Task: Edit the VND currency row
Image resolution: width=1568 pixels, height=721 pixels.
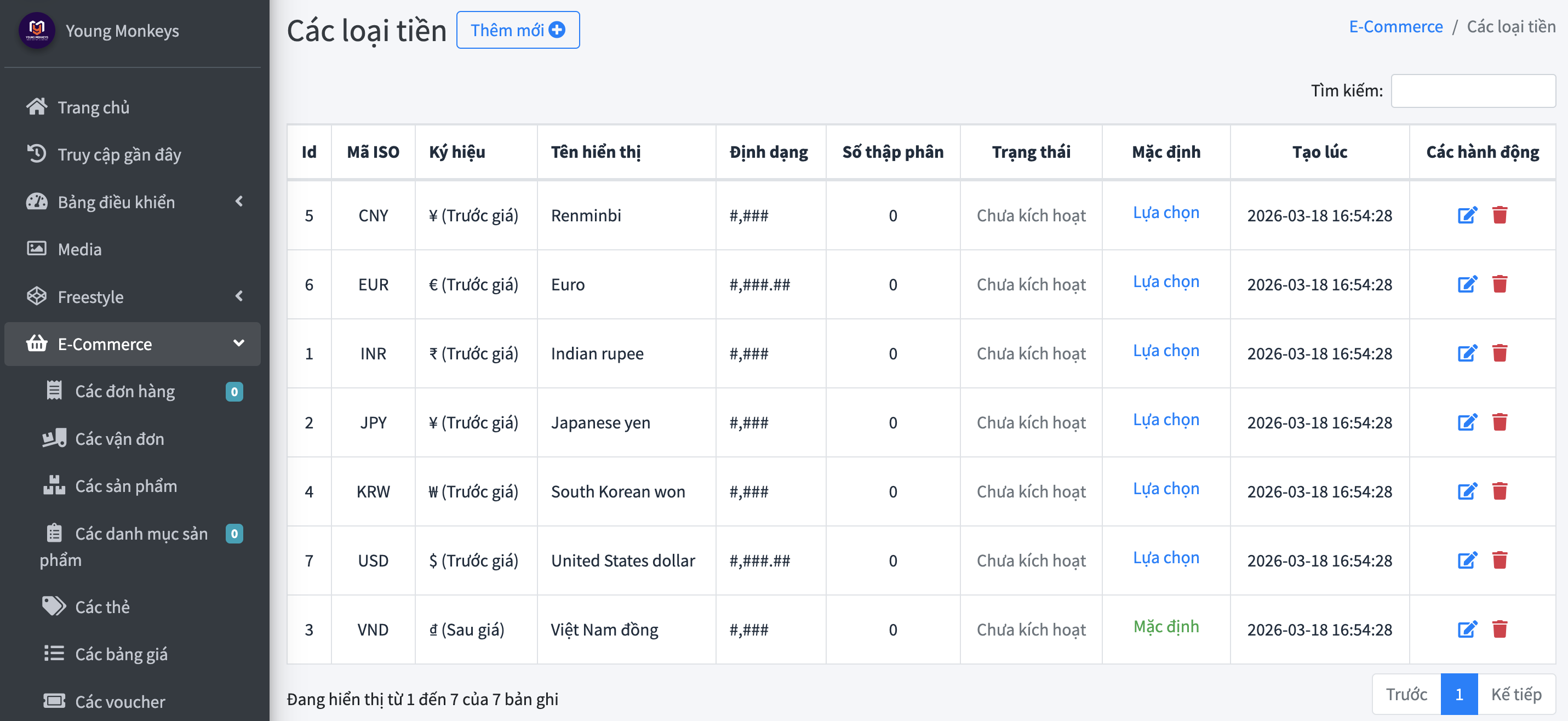Action: (1468, 629)
